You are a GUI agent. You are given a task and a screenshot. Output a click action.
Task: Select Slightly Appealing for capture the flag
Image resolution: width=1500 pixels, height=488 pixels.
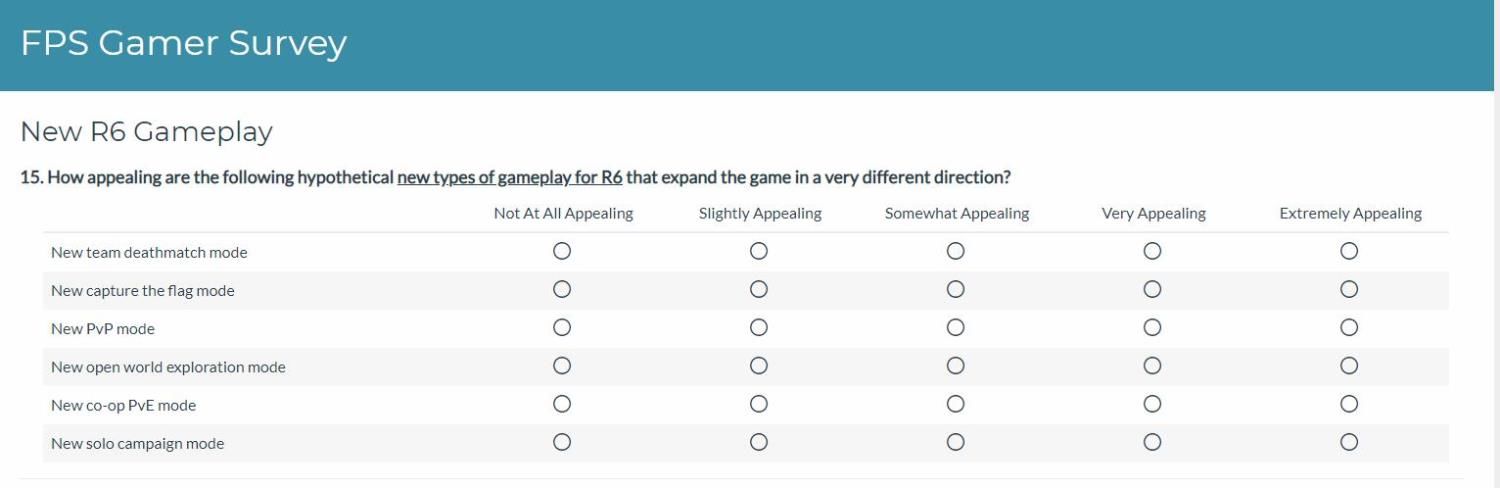tap(759, 290)
